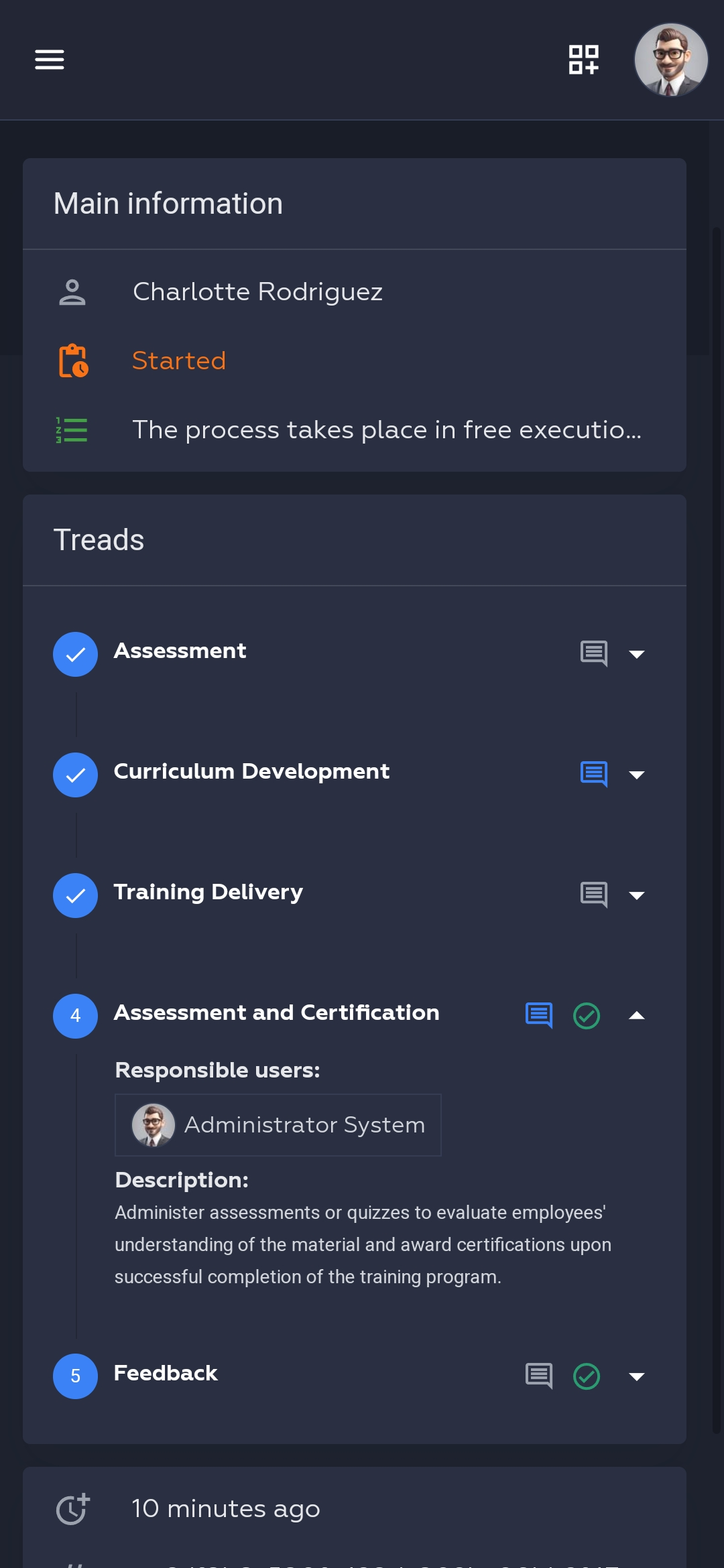Viewport: 724px width, 1568px height.
Task: Open comments for Training Delivery
Action: tap(594, 895)
